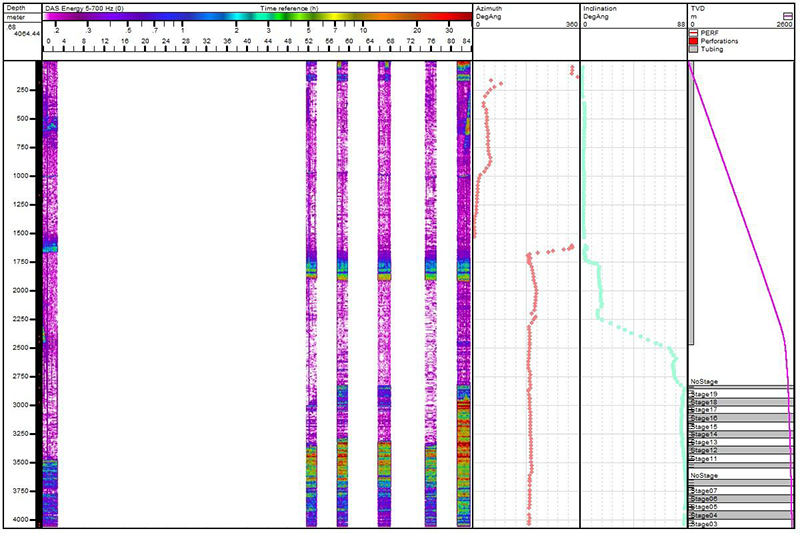Select the Depth track header
This screenshot has width=800, height=533.
coord(16,8)
